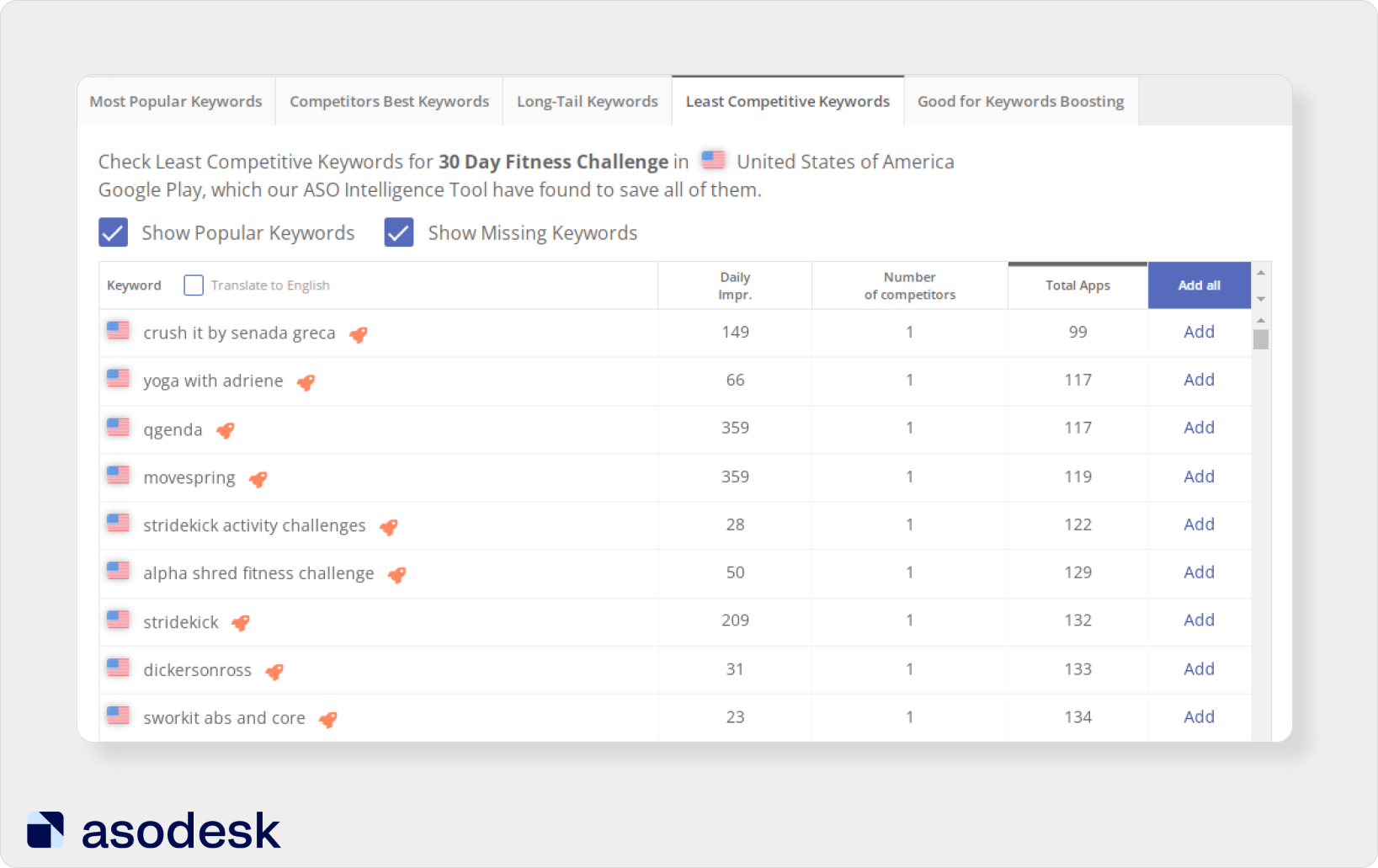Click the asodesk logo icon
This screenshot has height=868, width=1378.
tap(45, 830)
